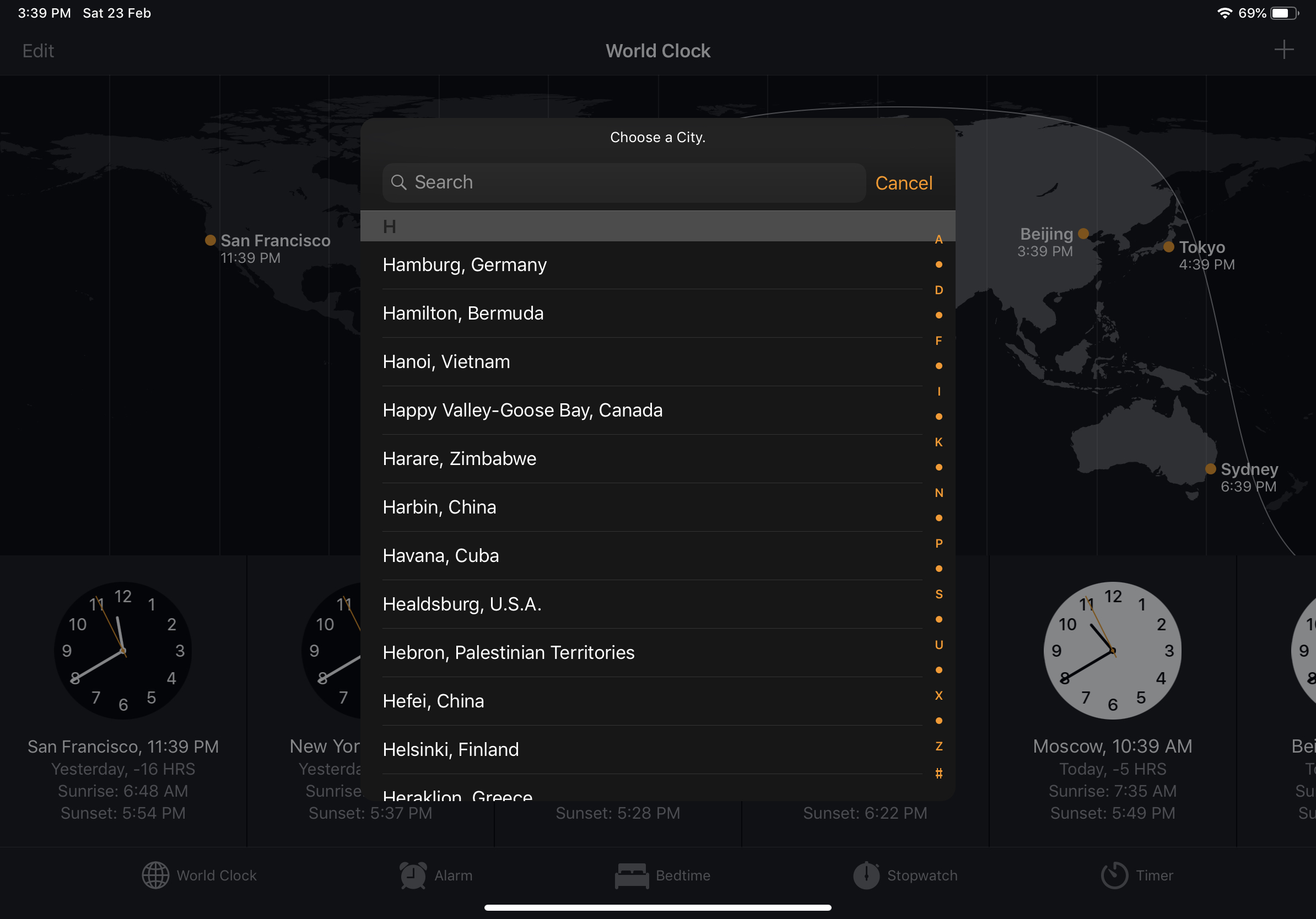
Task: Jump to index letter N
Action: [x=939, y=493]
